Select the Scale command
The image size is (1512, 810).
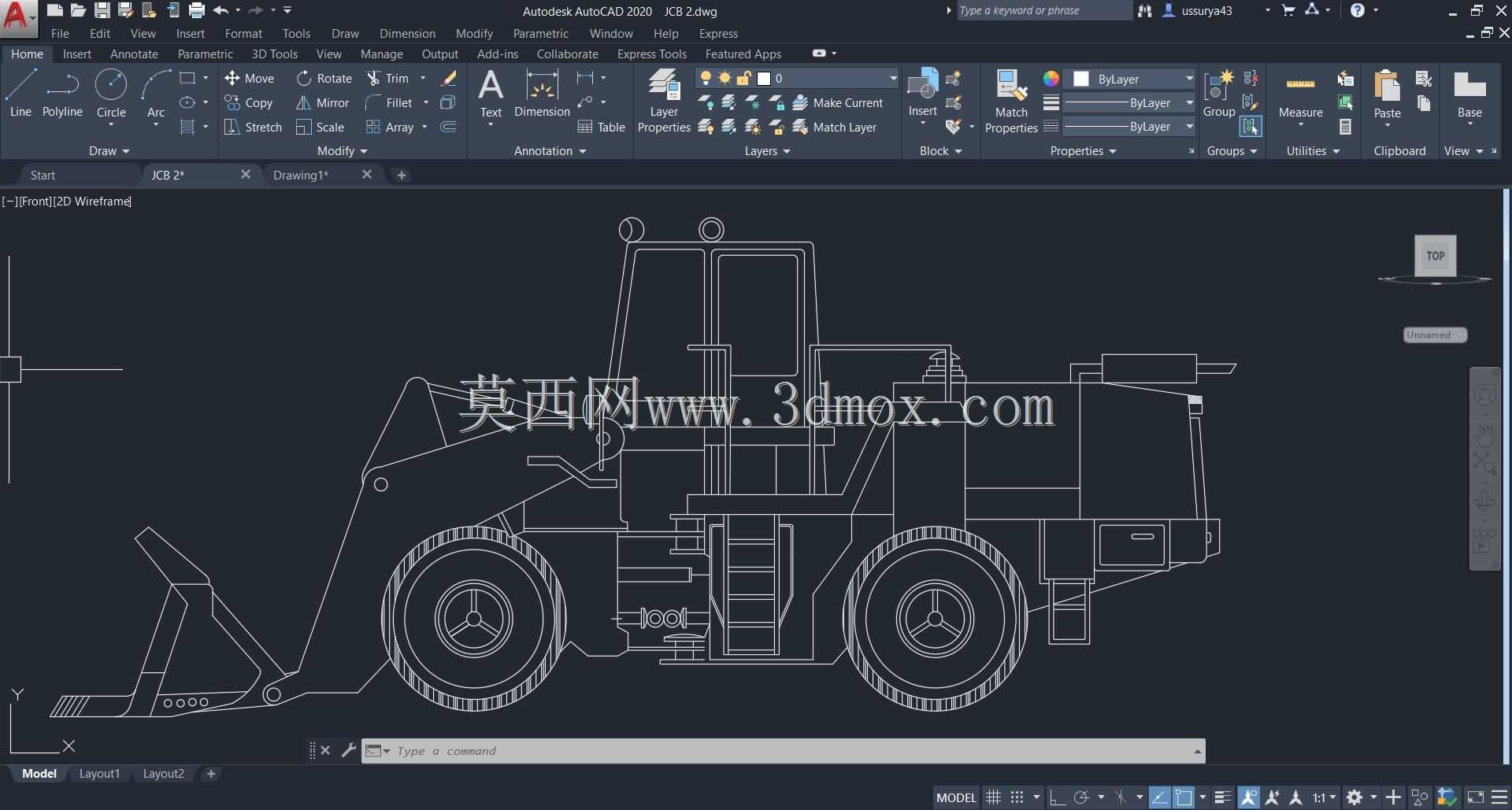(321, 127)
